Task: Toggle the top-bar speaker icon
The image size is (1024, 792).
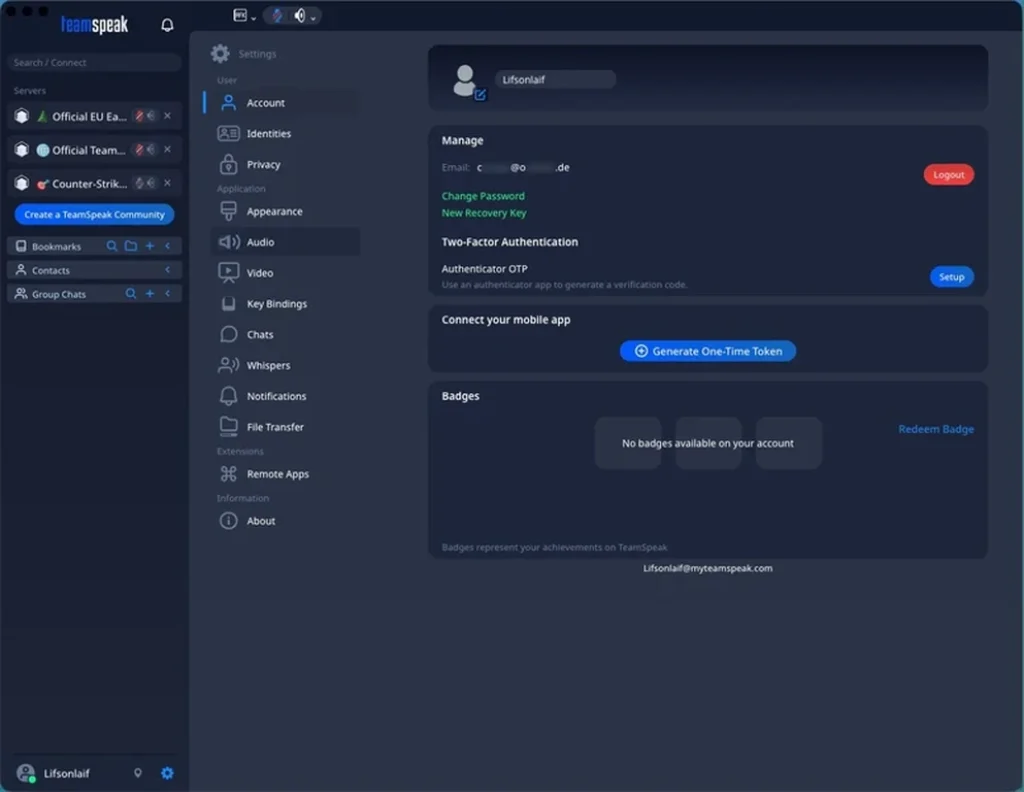Action: coord(300,16)
